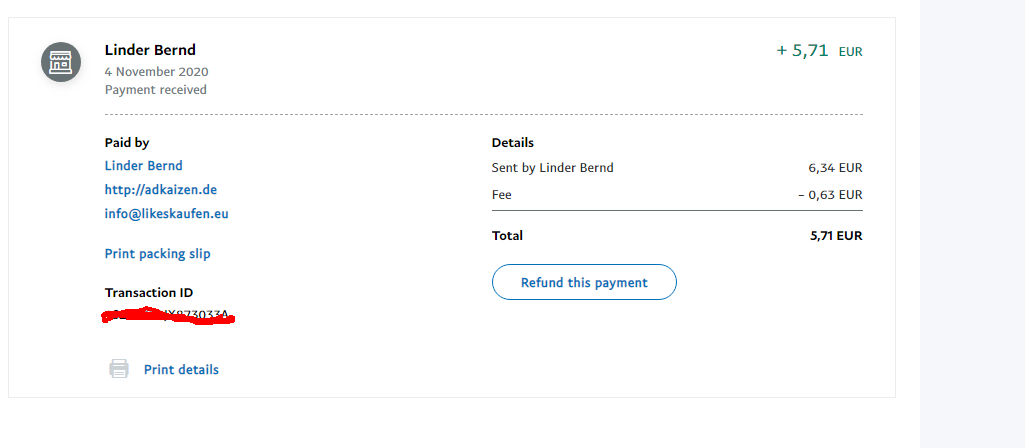1025x448 pixels.
Task: Click the 4 November 2020 date
Action: pyautogui.click(x=156, y=72)
